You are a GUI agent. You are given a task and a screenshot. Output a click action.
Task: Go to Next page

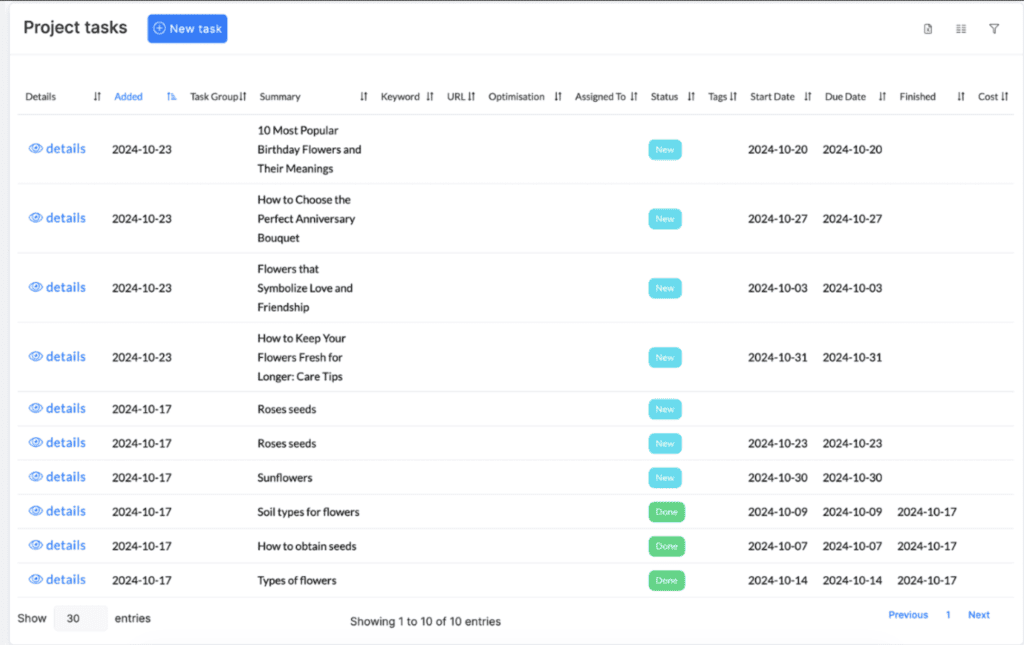(978, 615)
